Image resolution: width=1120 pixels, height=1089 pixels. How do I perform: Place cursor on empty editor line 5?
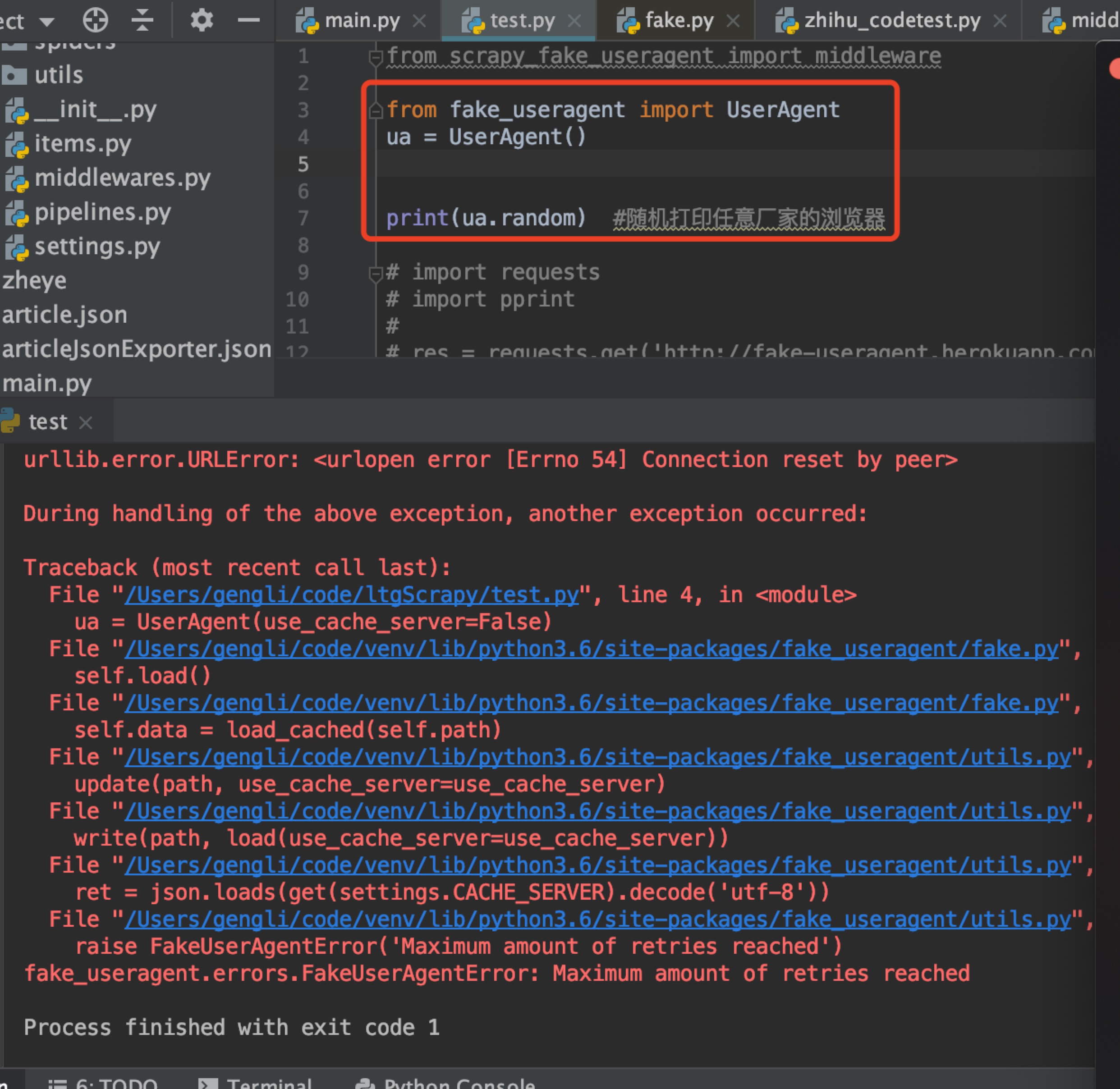[572, 164]
